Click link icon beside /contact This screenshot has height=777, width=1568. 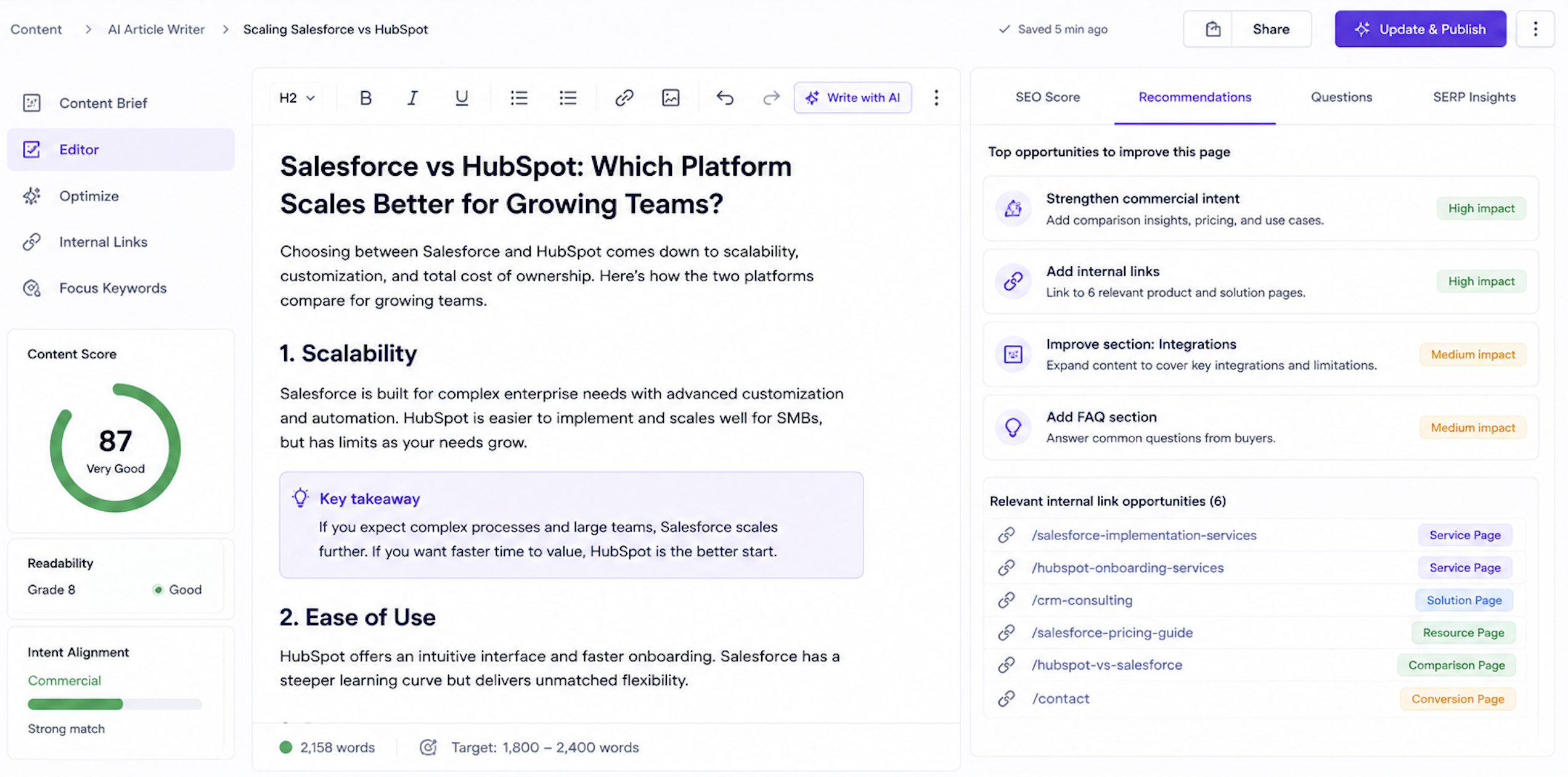1007,699
